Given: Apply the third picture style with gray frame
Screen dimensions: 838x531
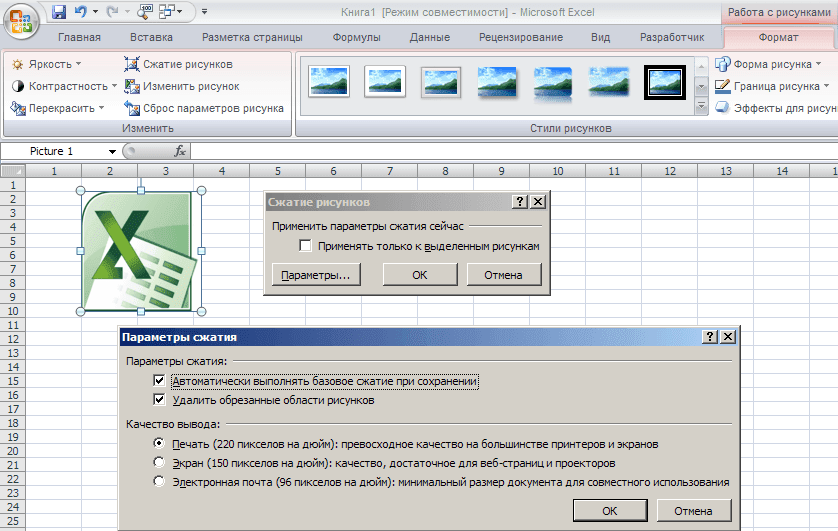Looking at the screenshot, I should point(441,82).
